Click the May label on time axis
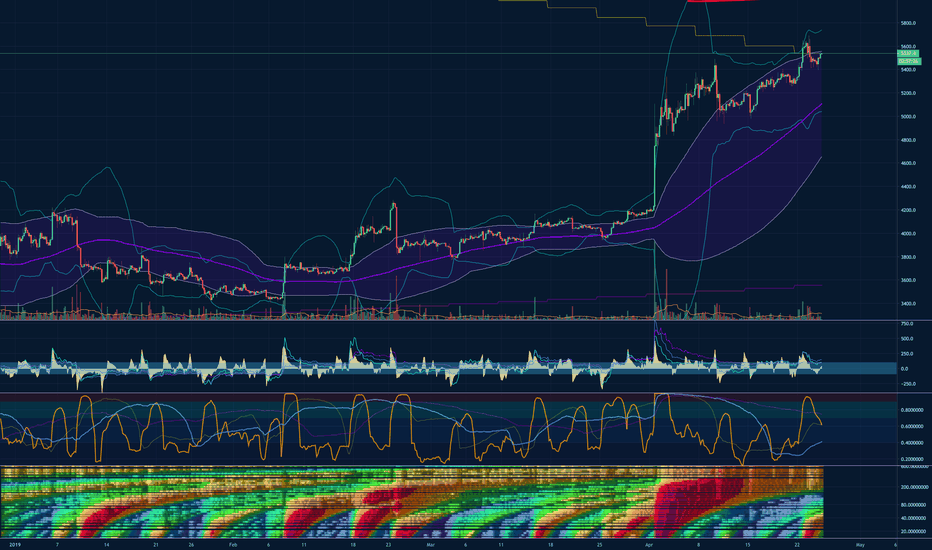 click(x=860, y=545)
